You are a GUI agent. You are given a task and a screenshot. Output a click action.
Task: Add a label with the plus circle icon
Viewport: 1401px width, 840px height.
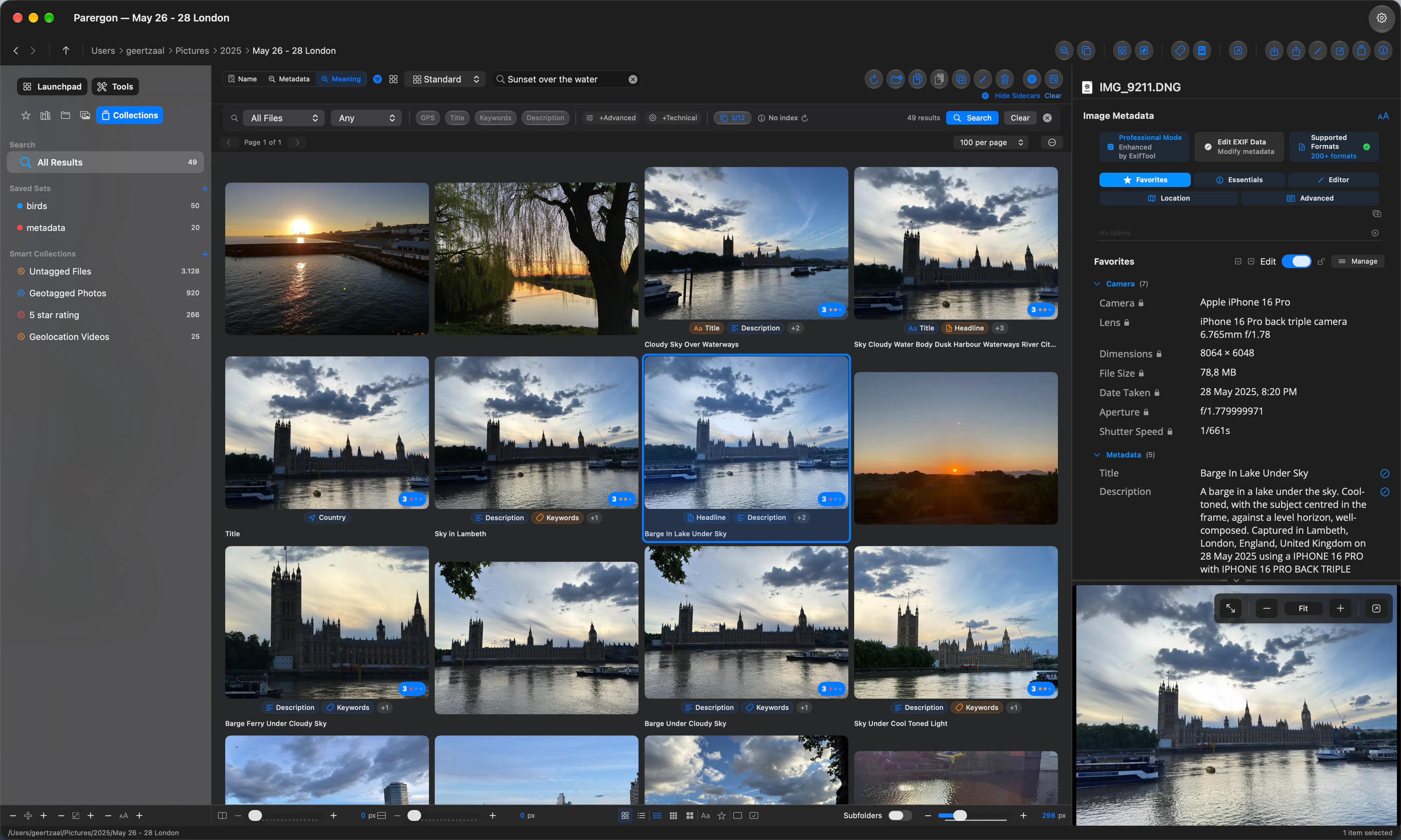[x=1375, y=233]
